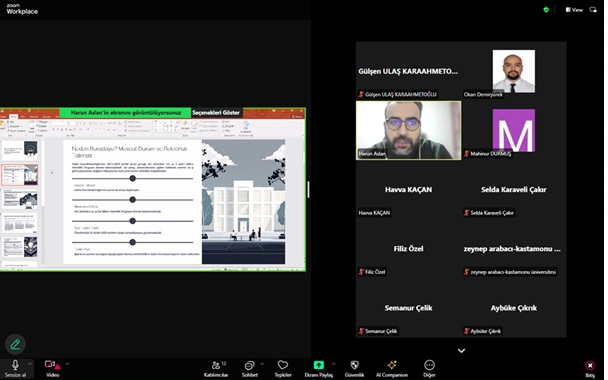Open the View layout menu
Viewport: 608px width, 380px height.
click(574, 10)
